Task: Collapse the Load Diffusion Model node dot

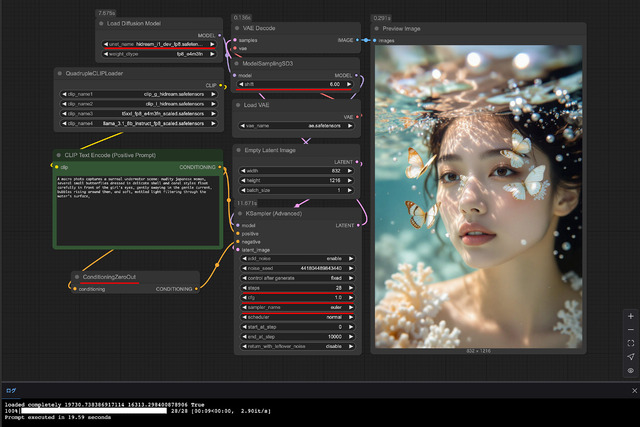Action: 99,23
